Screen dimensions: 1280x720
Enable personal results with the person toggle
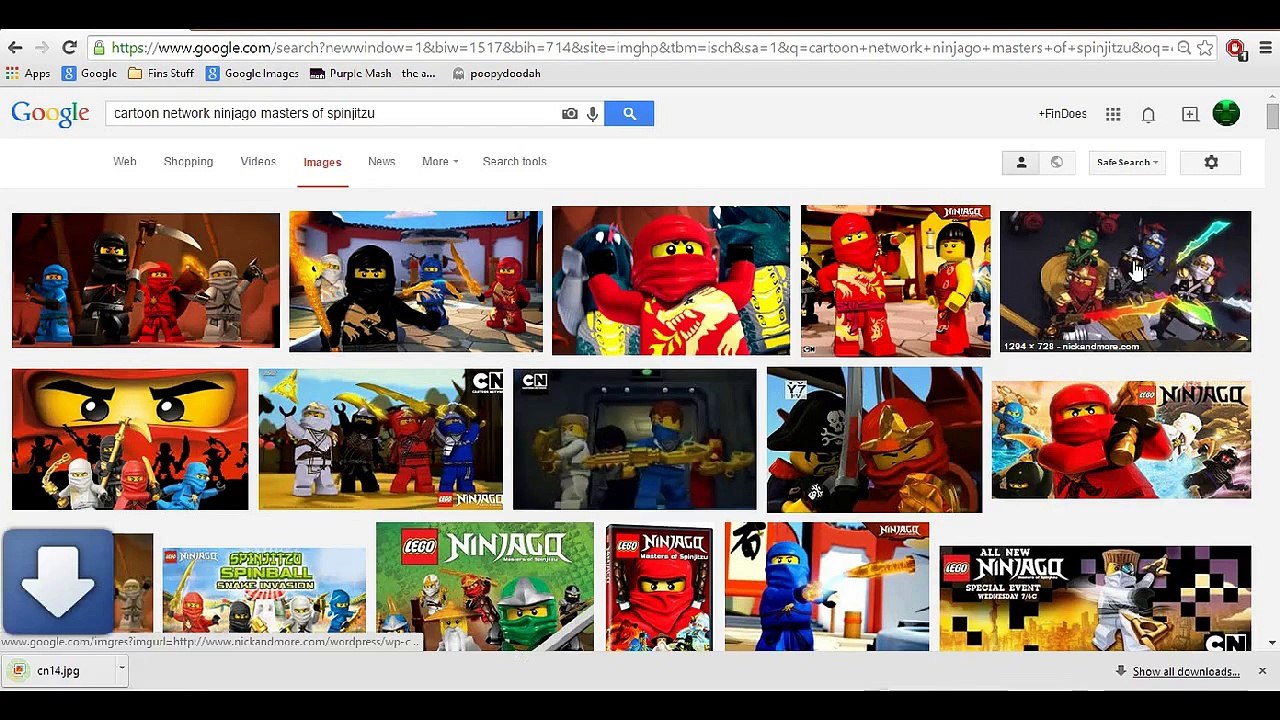(x=1021, y=162)
